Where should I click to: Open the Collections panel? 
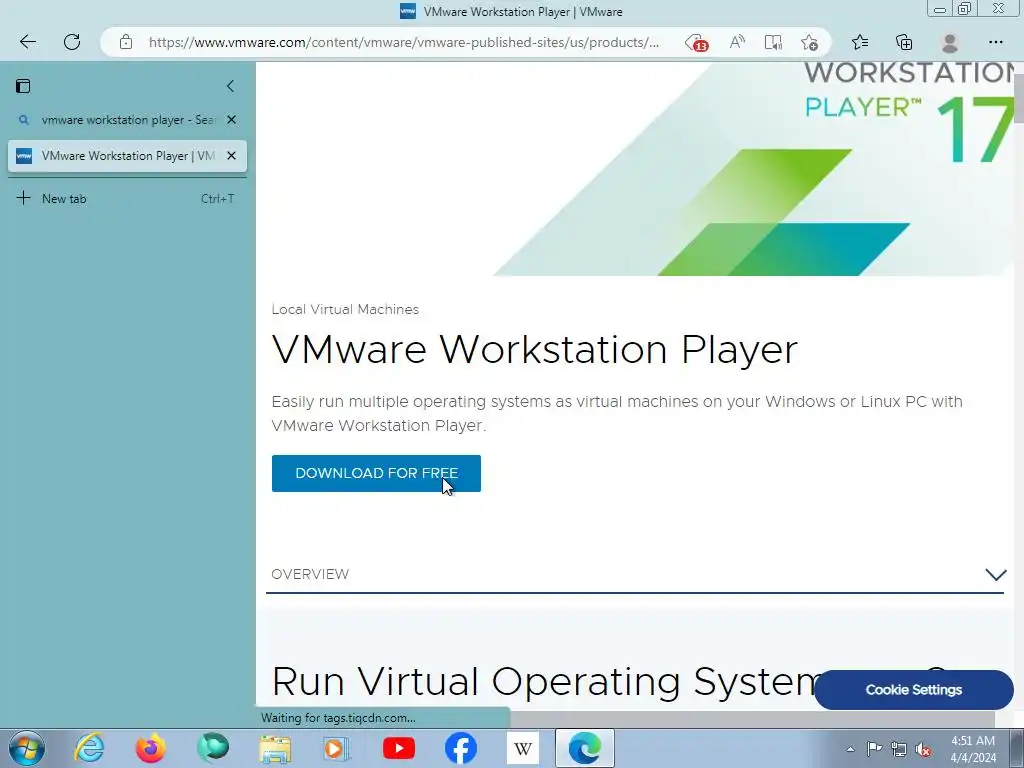point(904,42)
